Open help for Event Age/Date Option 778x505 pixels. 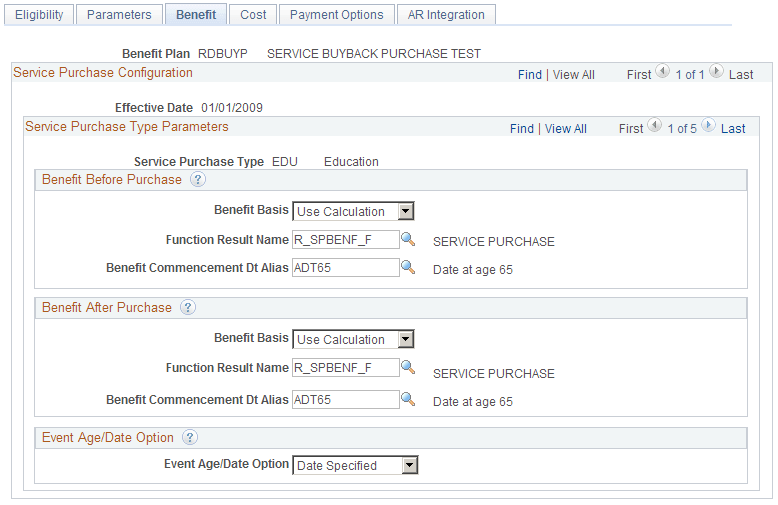pos(190,437)
